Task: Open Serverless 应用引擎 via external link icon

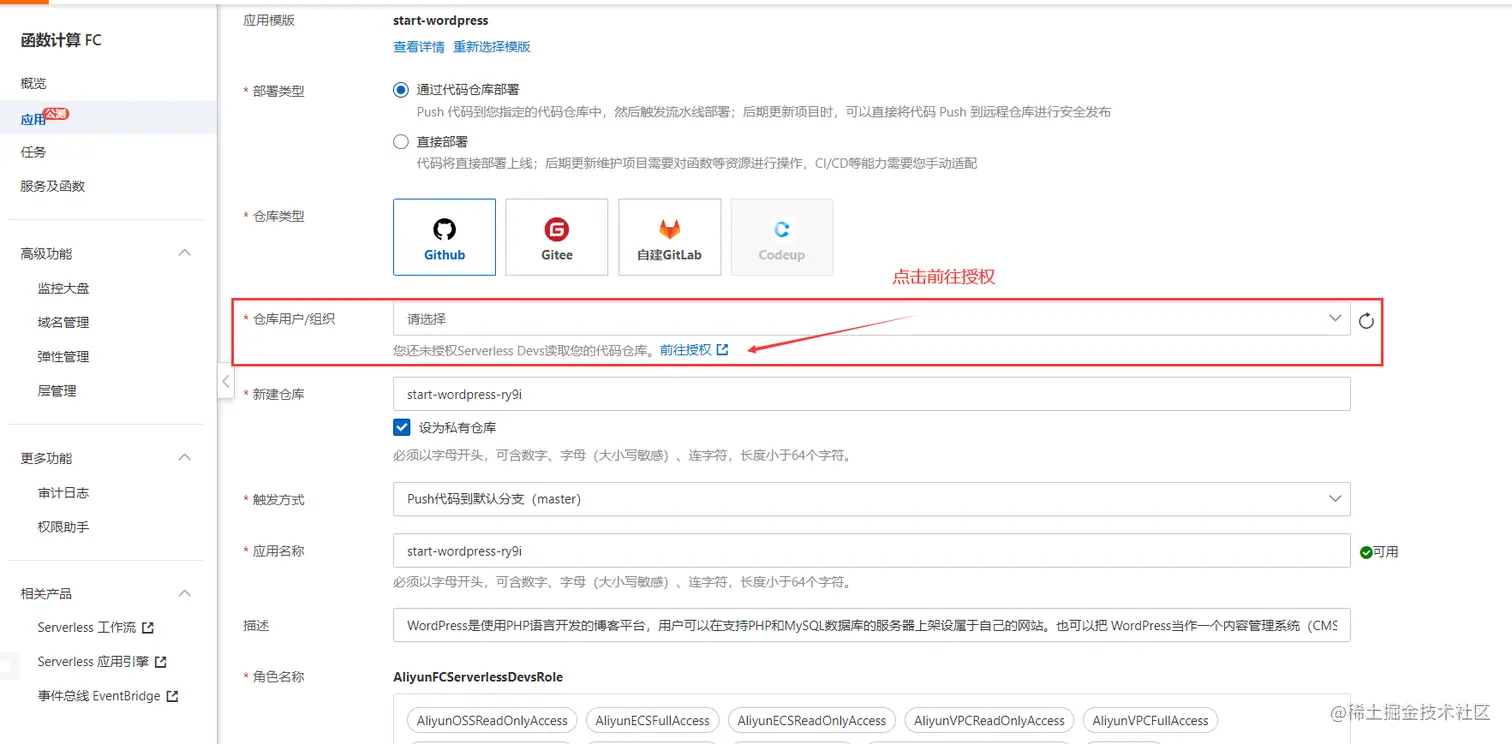Action: point(160,661)
